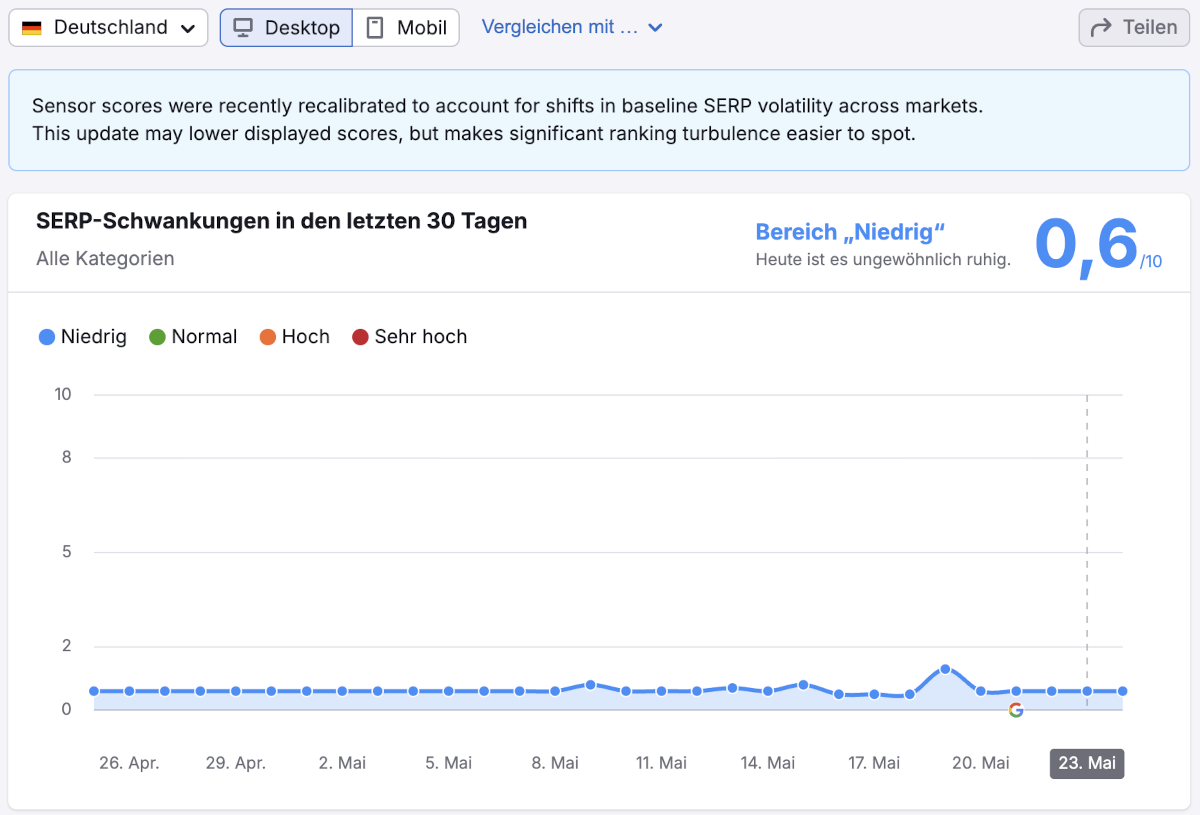Click the SERP-Schwankungen in den letzten 30 Tagen heading
The image size is (1200, 815).
pyautogui.click(x=281, y=221)
